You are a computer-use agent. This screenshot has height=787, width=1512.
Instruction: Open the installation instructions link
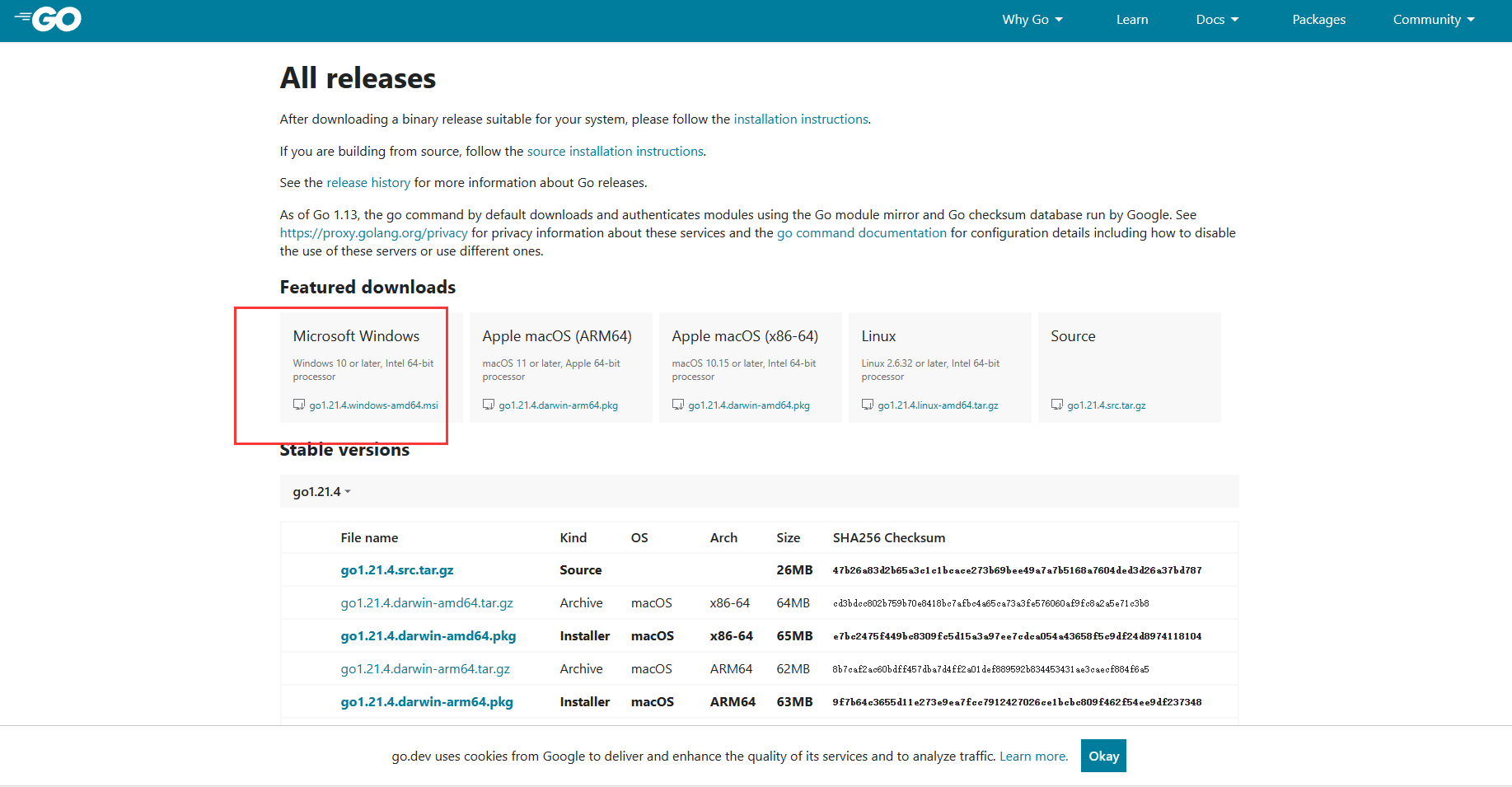click(801, 119)
